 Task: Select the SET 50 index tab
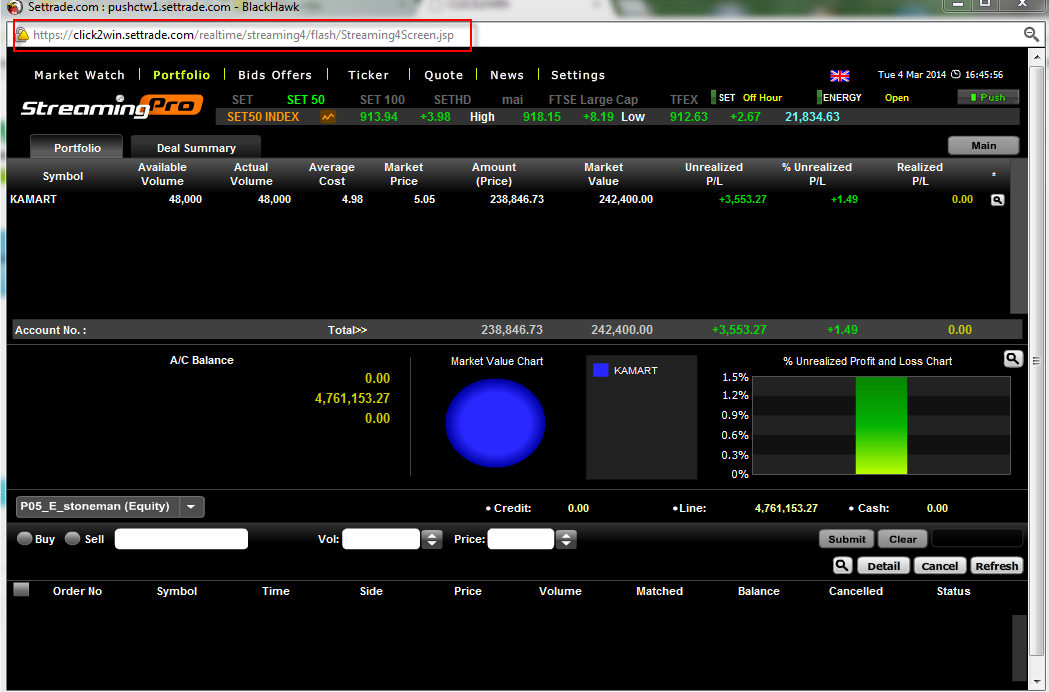point(306,100)
